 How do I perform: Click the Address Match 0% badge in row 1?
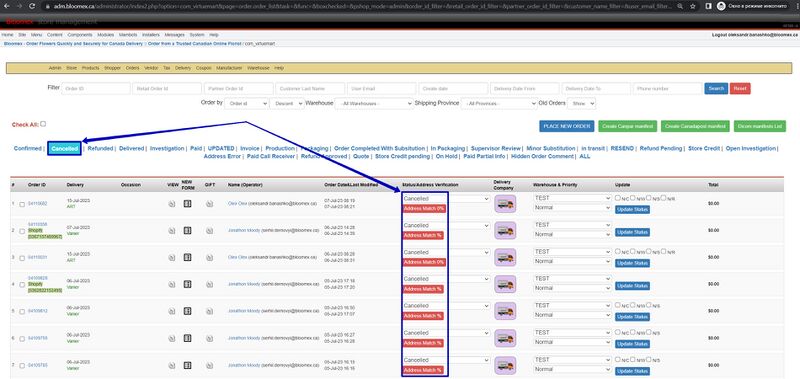click(x=423, y=208)
